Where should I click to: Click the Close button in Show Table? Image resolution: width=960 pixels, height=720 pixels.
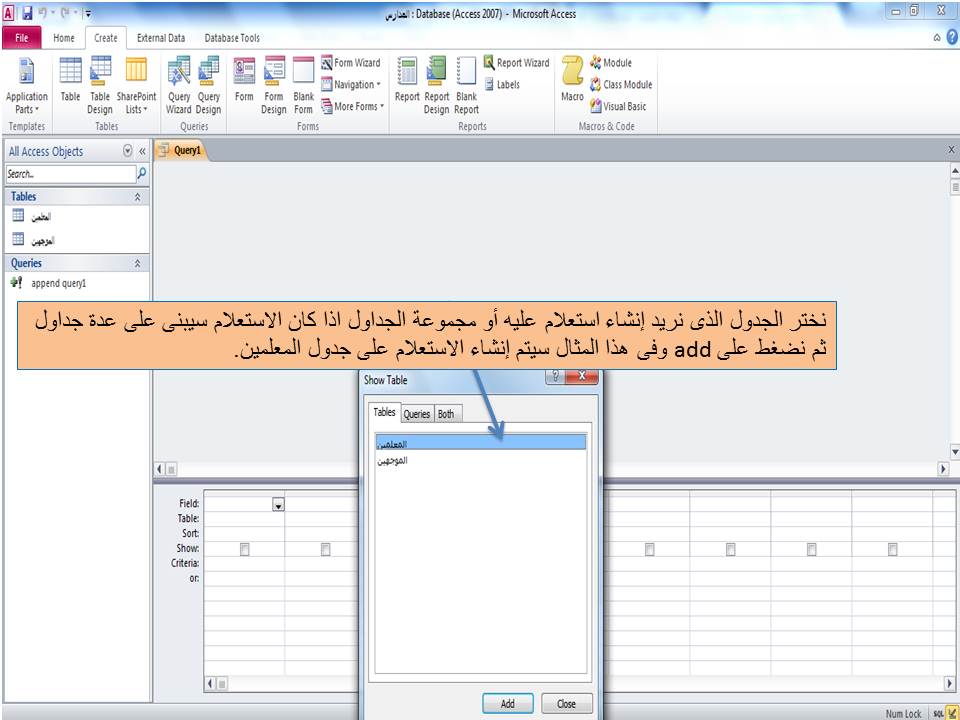coord(566,703)
